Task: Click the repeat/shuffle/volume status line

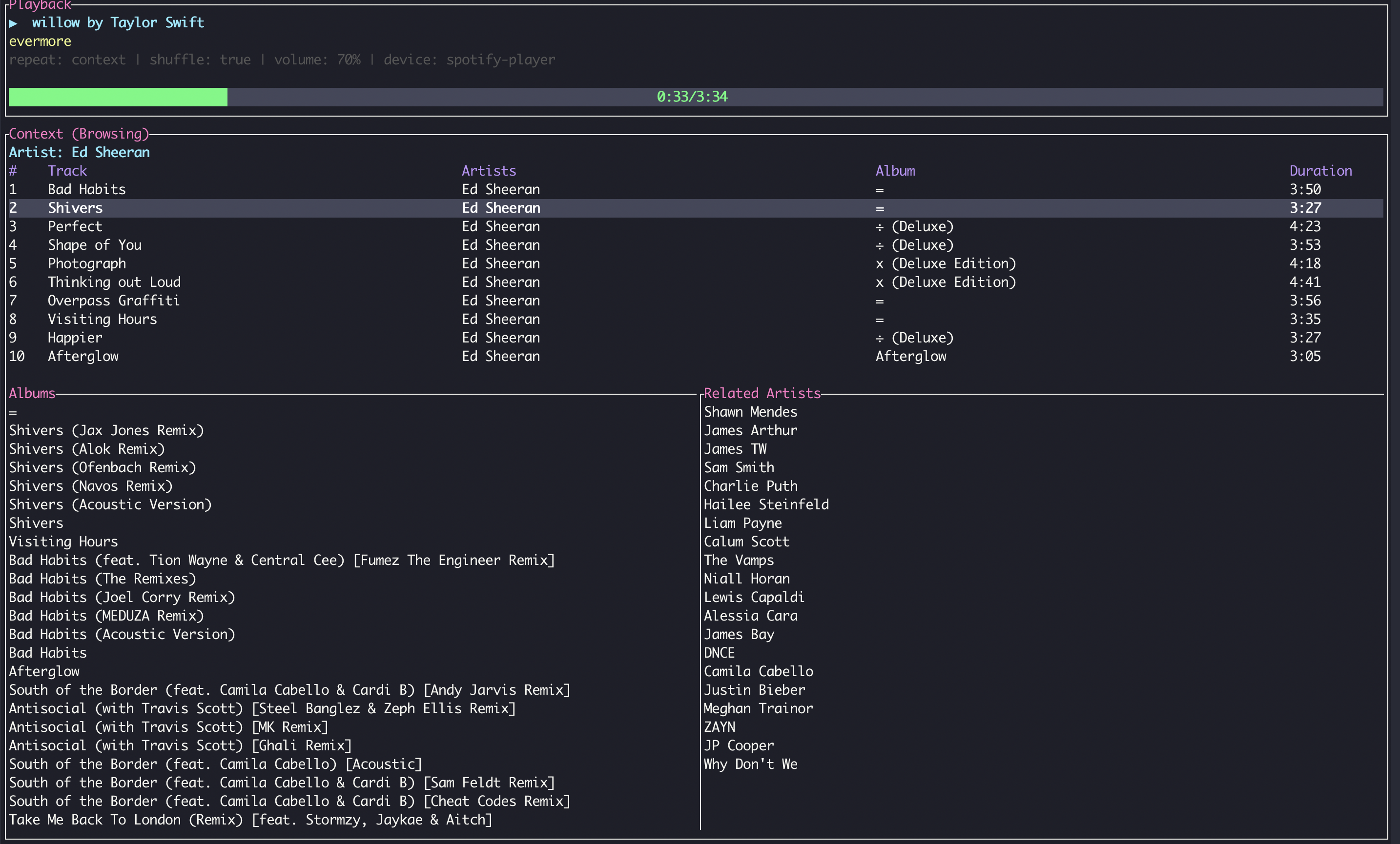Action: pos(282,60)
